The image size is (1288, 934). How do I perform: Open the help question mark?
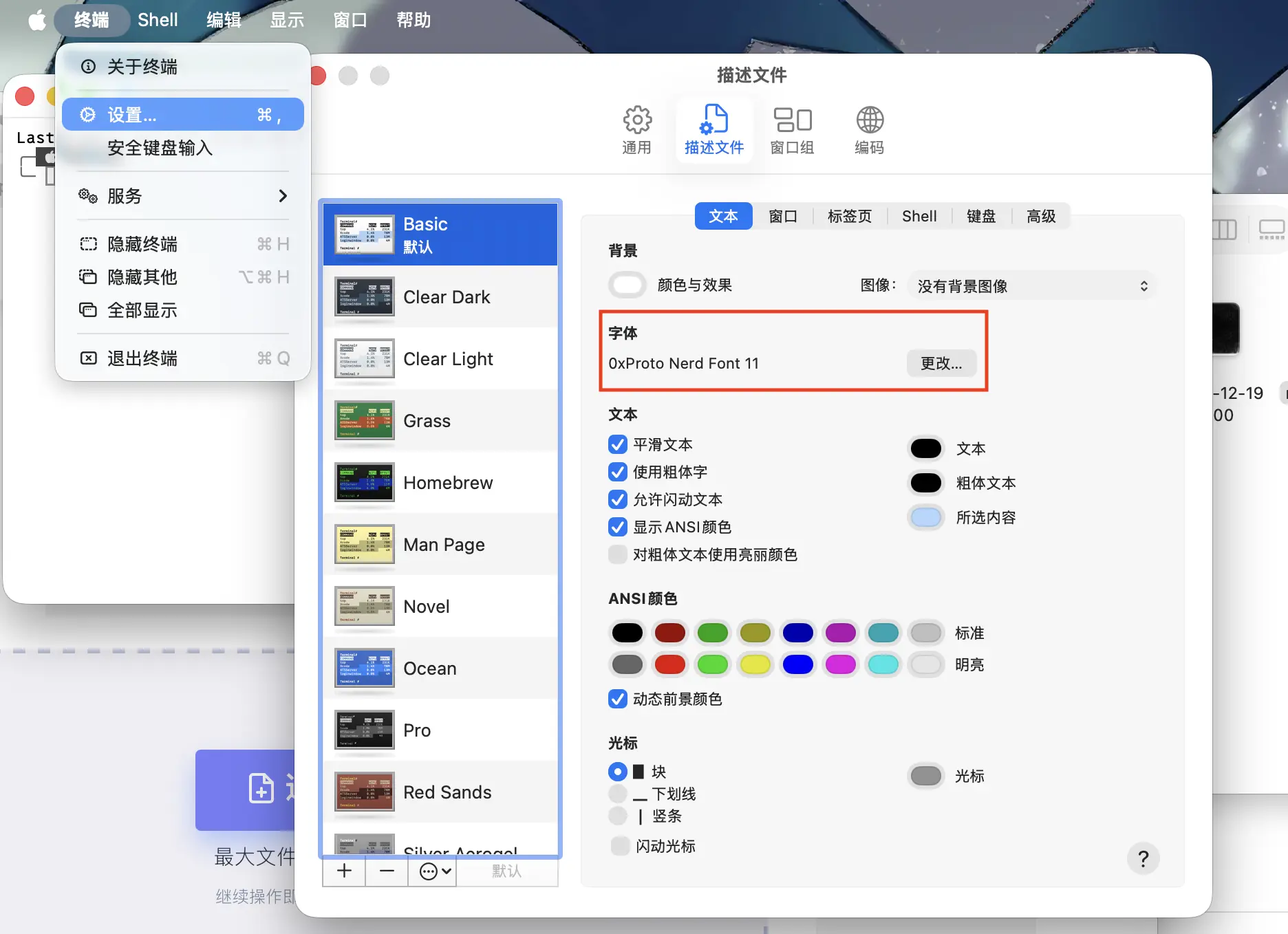point(1143,858)
